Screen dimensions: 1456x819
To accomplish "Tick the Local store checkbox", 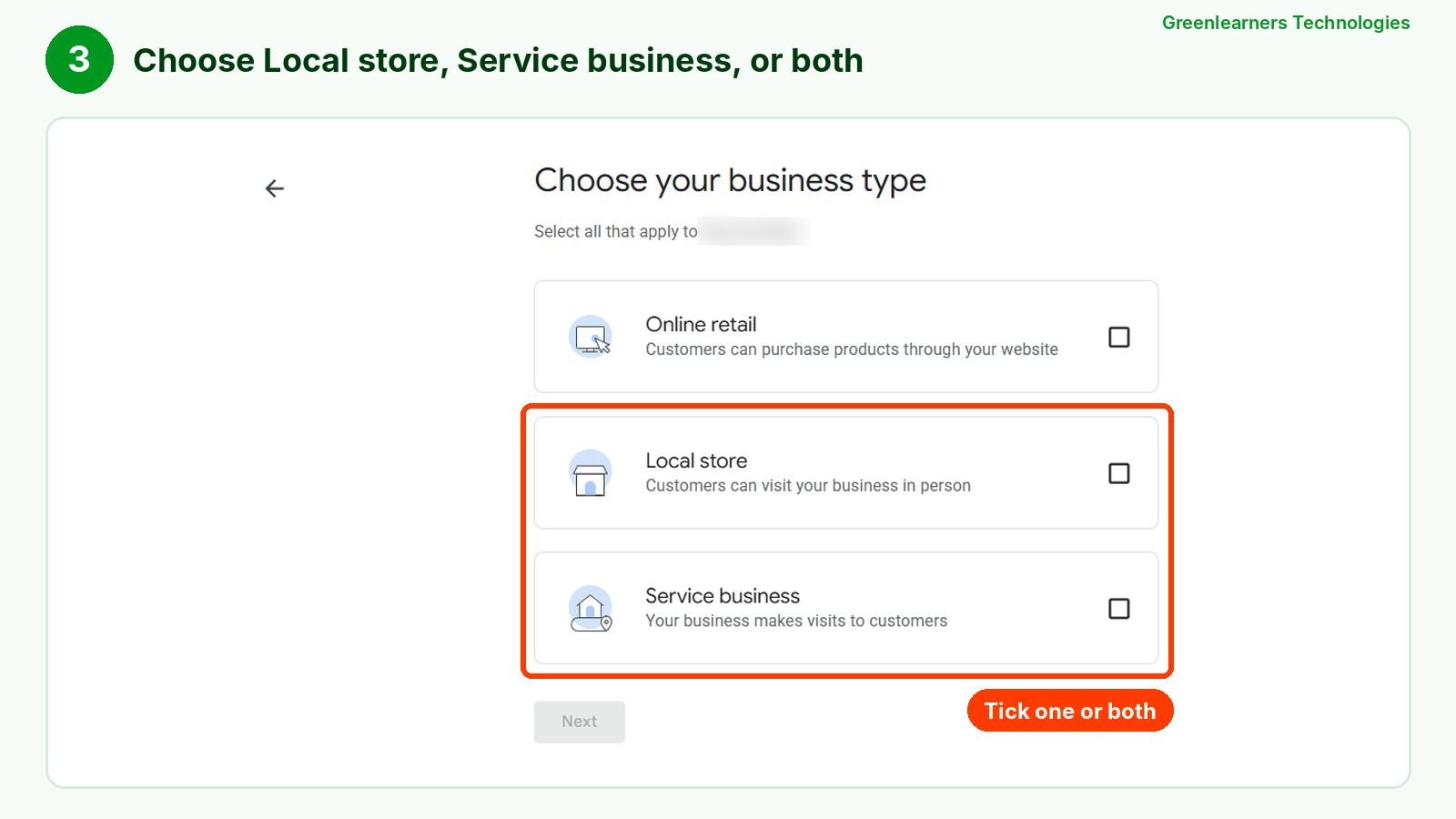I will coord(1119,473).
